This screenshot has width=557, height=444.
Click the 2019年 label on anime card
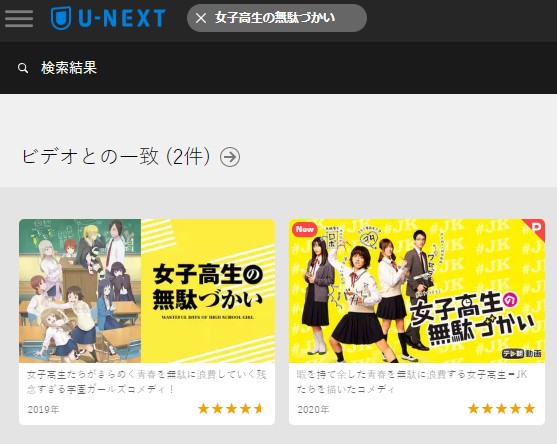(x=43, y=410)
